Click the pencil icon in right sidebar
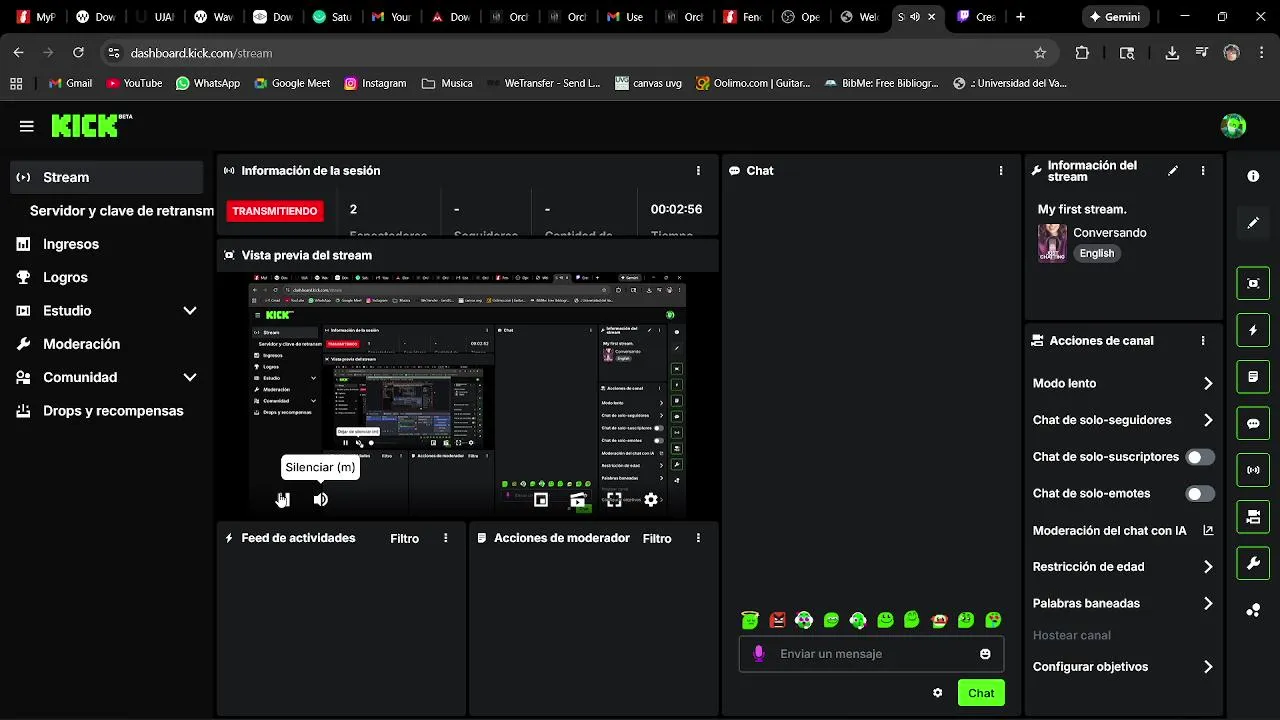 (x=1253, y=223)
